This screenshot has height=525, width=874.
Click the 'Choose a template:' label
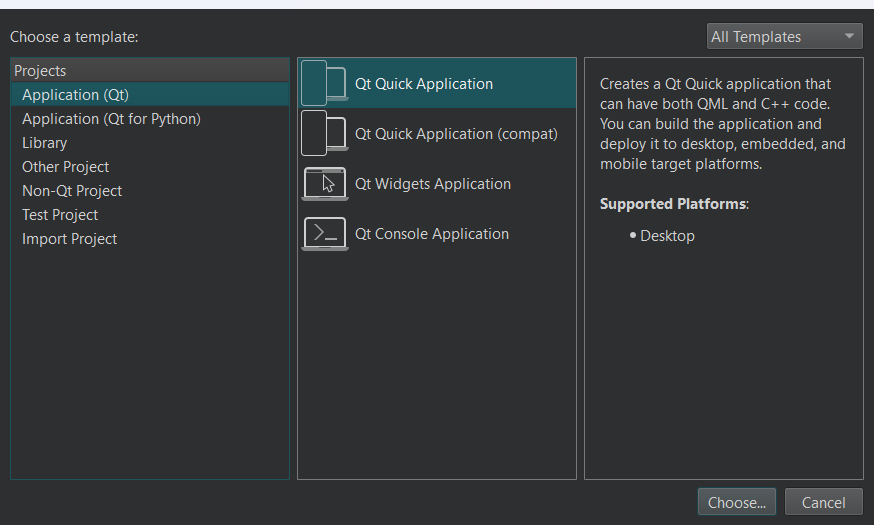click(74, 37)
